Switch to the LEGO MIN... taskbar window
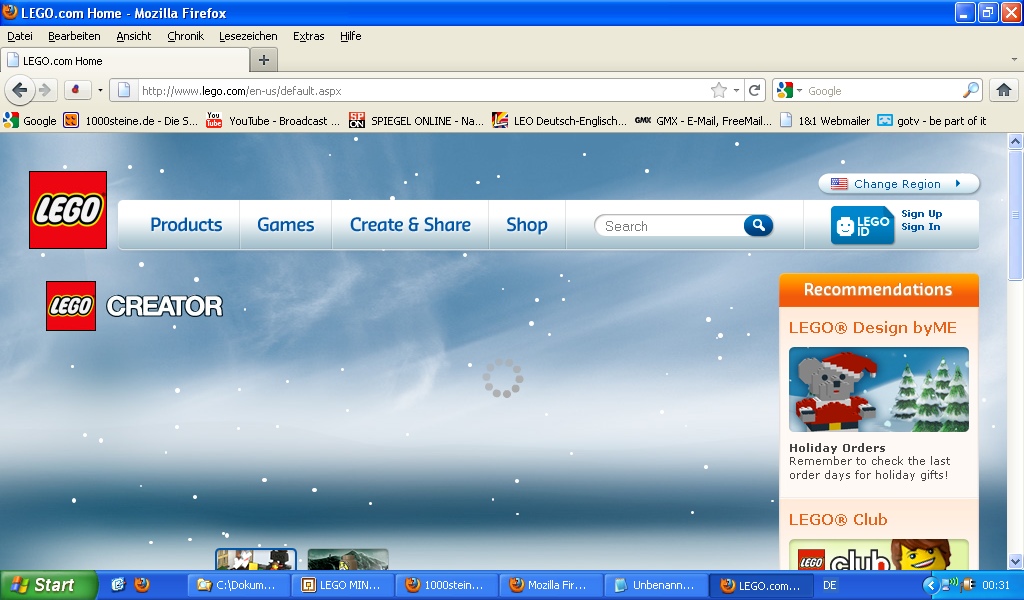 (343, 586)
